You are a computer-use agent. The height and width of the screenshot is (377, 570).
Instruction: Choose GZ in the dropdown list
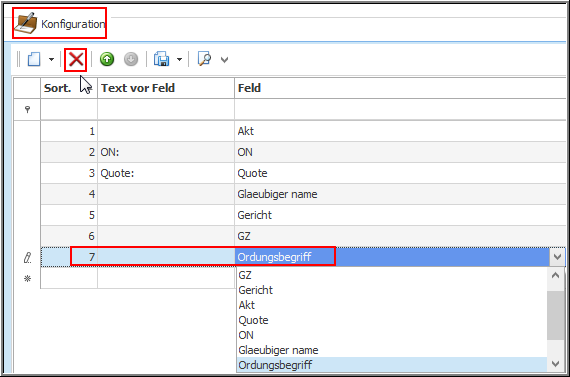coord(392,275)
